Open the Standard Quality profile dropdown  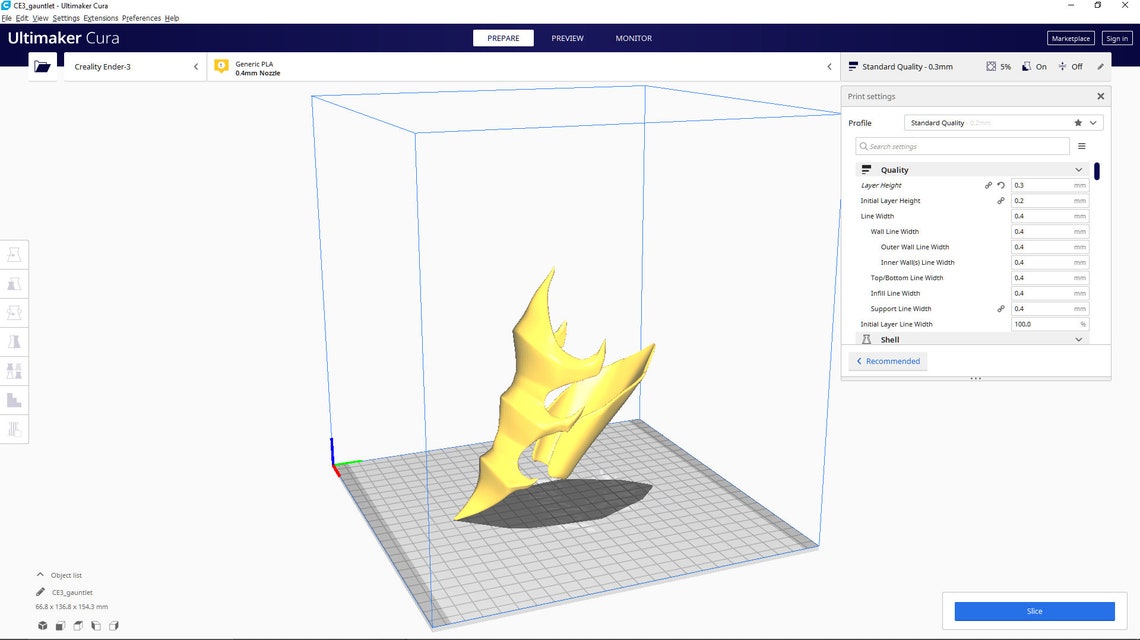(x=1003, y=123)
